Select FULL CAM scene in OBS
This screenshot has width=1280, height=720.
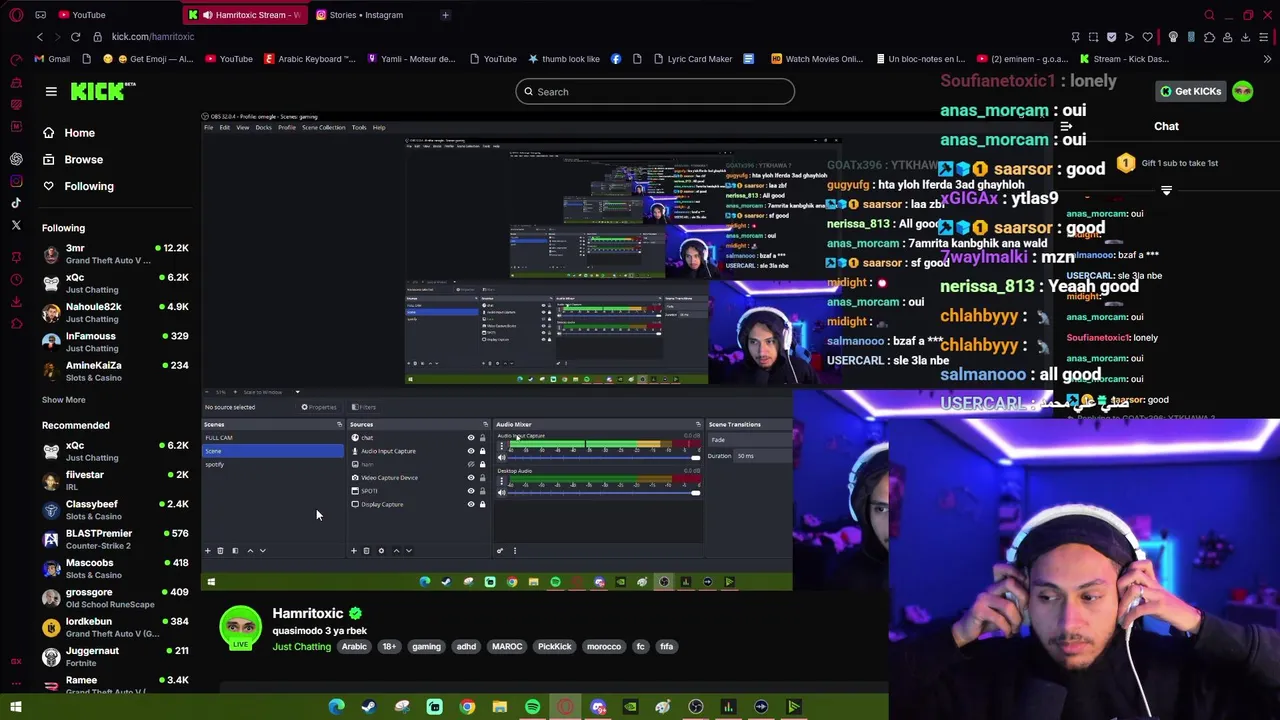[x=273, y=438]
